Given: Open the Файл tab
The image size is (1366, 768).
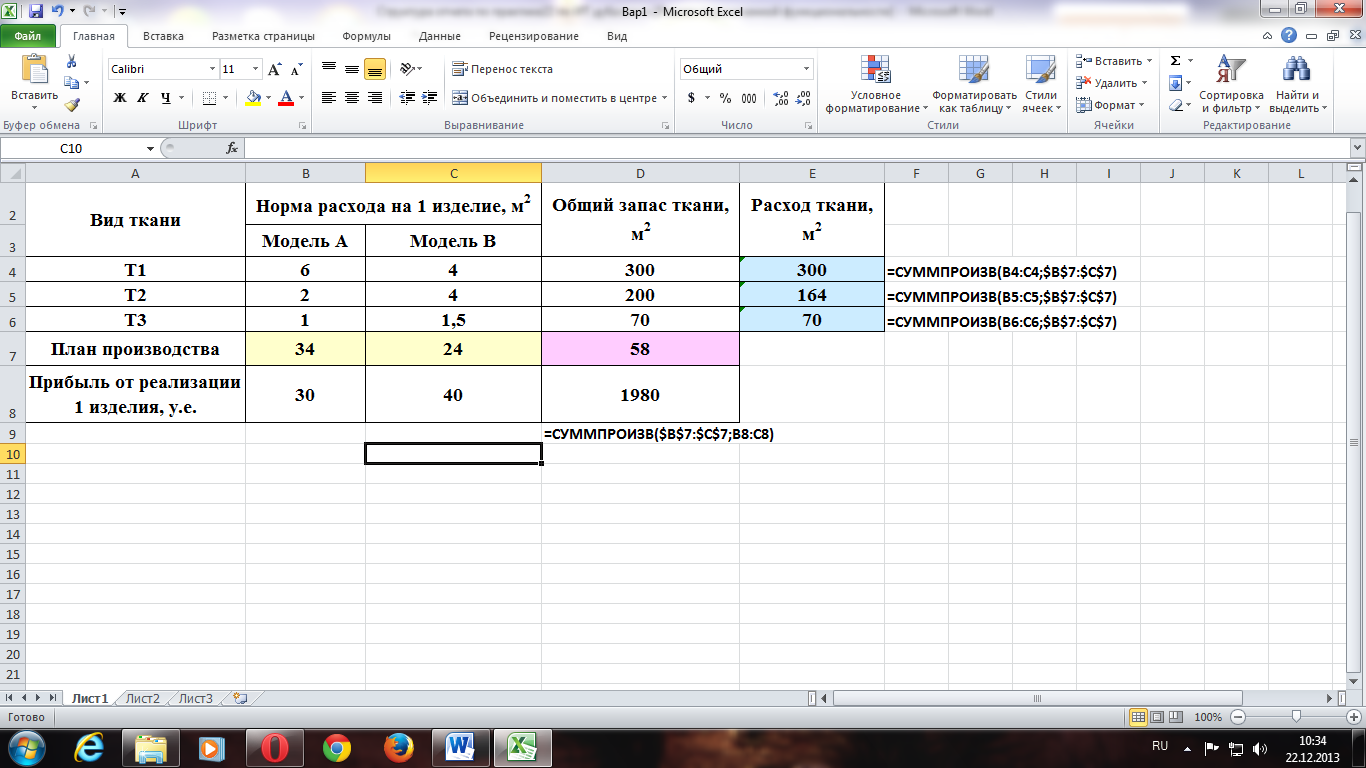Looking at the screenshot, I should (x=28, y=36).
